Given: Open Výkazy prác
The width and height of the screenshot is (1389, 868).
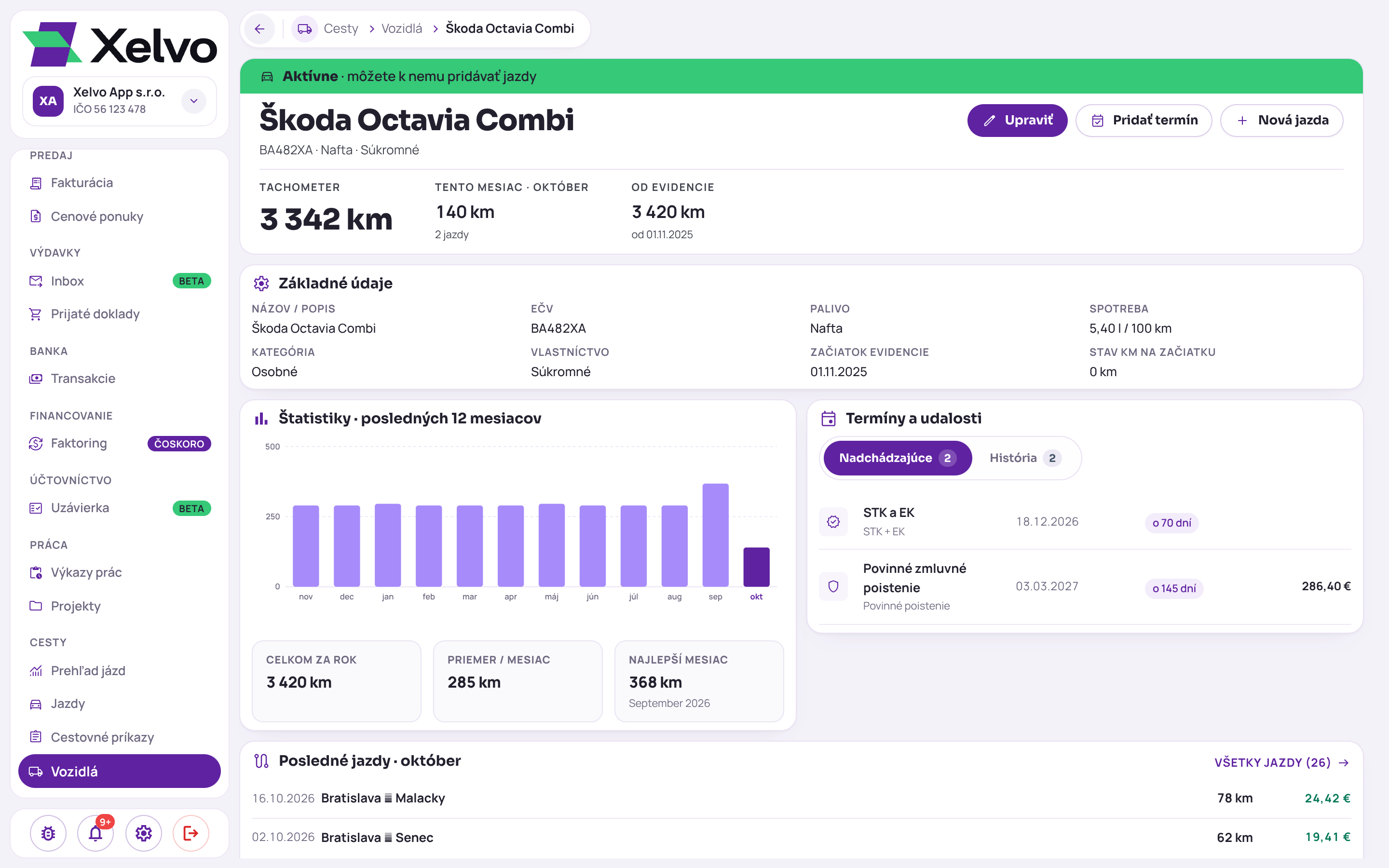Looking at the screenshot, I should point(120,573).
